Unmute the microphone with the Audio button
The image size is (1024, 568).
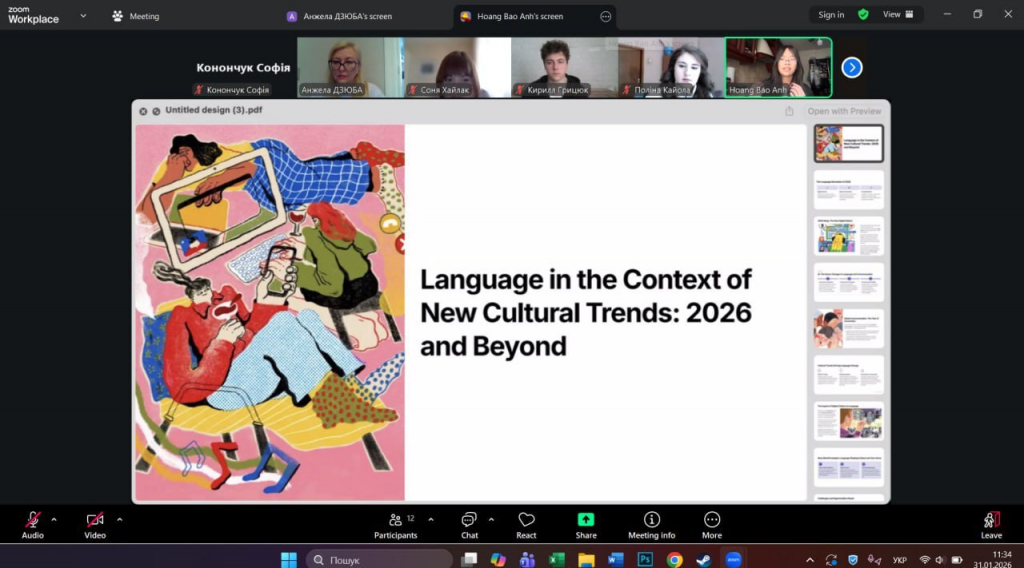coord(33,520)
